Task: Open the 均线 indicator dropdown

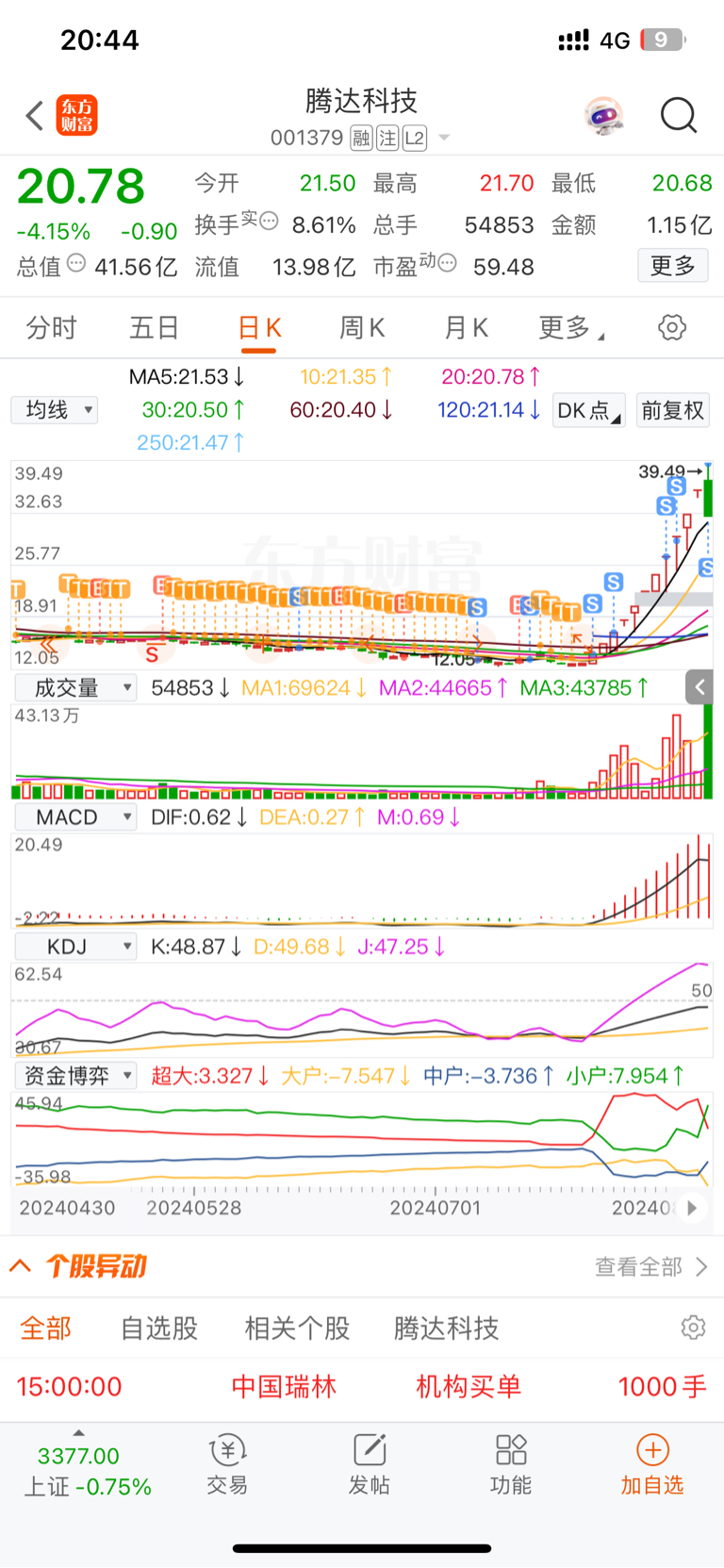Action: coord(55,410)
